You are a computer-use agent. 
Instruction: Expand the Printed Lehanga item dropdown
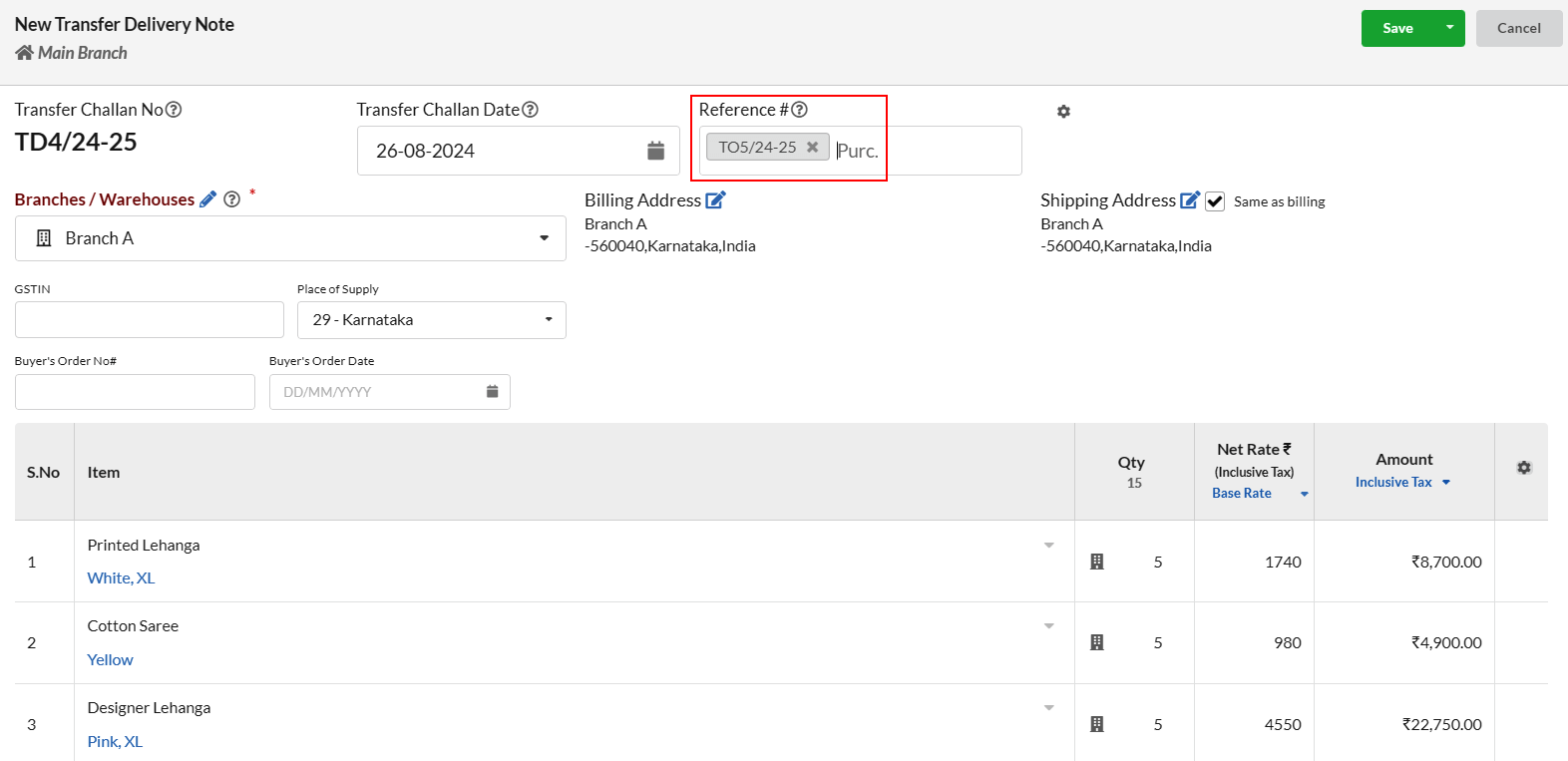[1049, 546]
